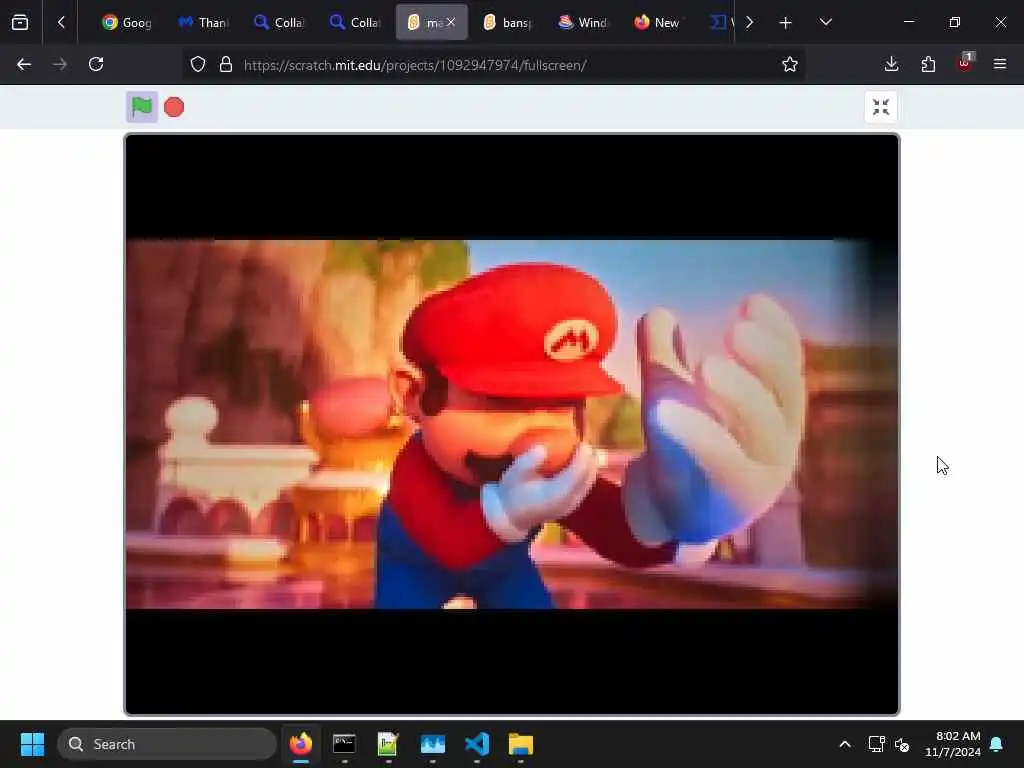Screen dimensions: 1024x768
Task: Open the uBlock Origin extension icon
Action: coord(965,63)
